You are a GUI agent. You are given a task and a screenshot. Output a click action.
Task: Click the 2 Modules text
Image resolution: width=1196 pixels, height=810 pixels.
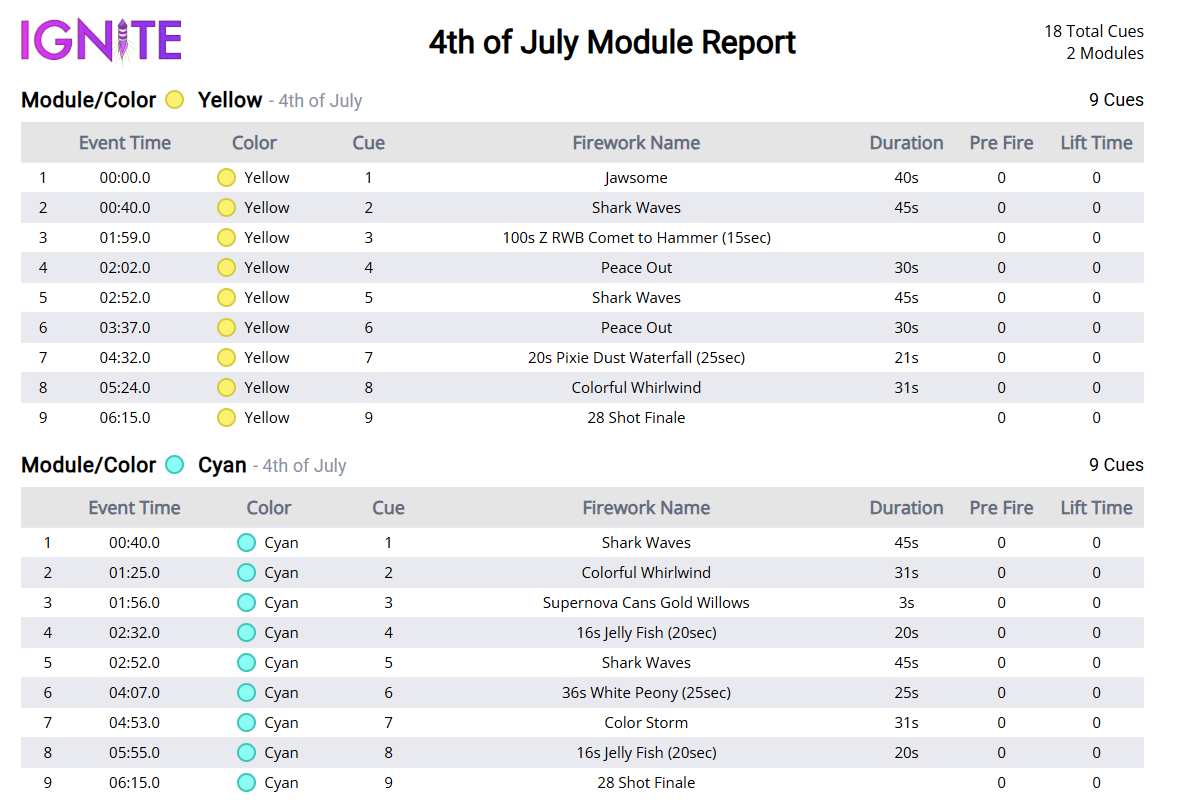(1105, 53)
